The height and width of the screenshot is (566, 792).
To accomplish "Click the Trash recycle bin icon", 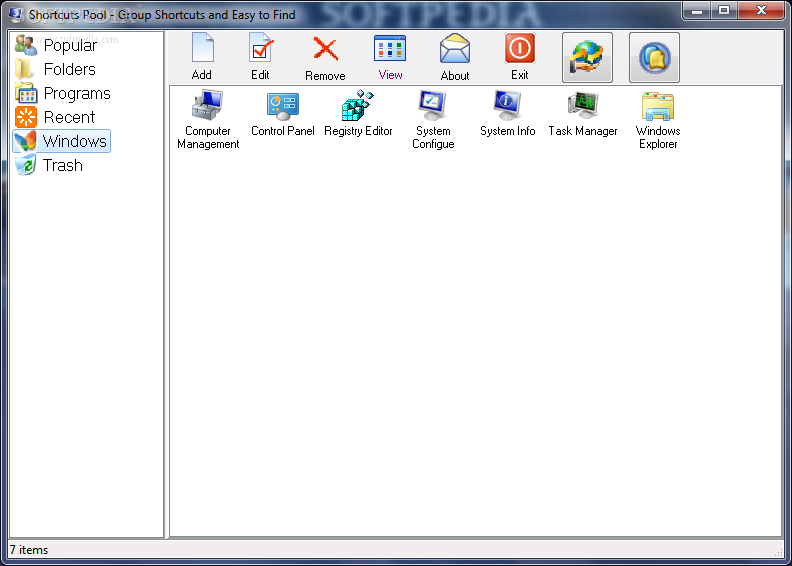I will (26, 165).
